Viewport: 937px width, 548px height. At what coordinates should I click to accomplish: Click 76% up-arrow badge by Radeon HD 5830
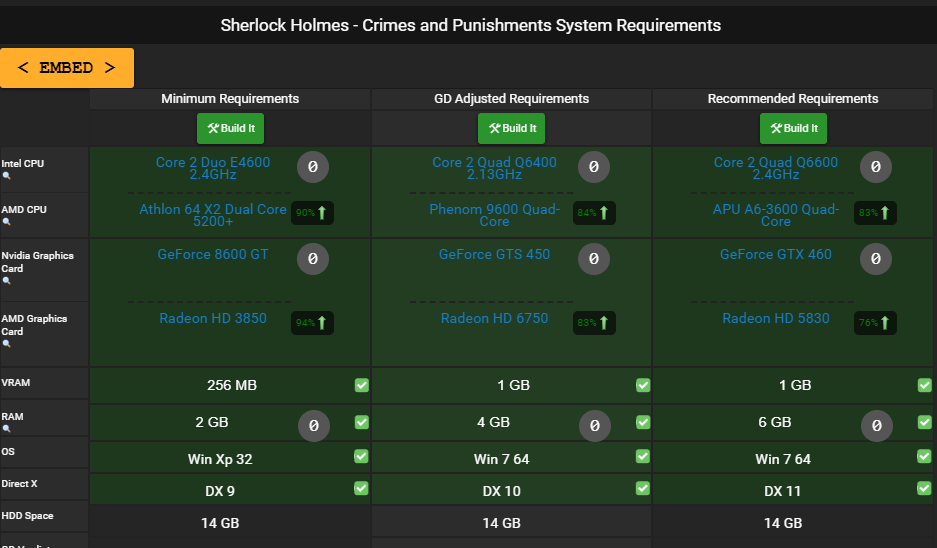pos(875,323)
